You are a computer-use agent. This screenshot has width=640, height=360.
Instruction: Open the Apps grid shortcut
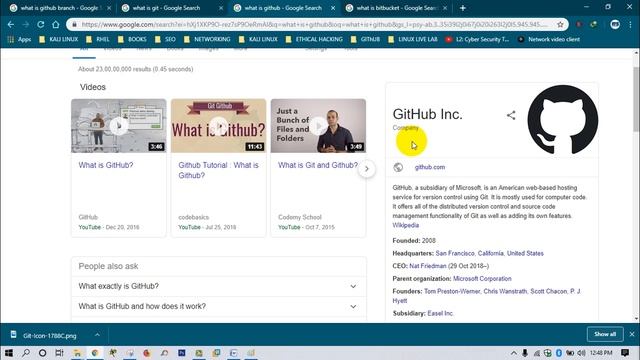19,39
